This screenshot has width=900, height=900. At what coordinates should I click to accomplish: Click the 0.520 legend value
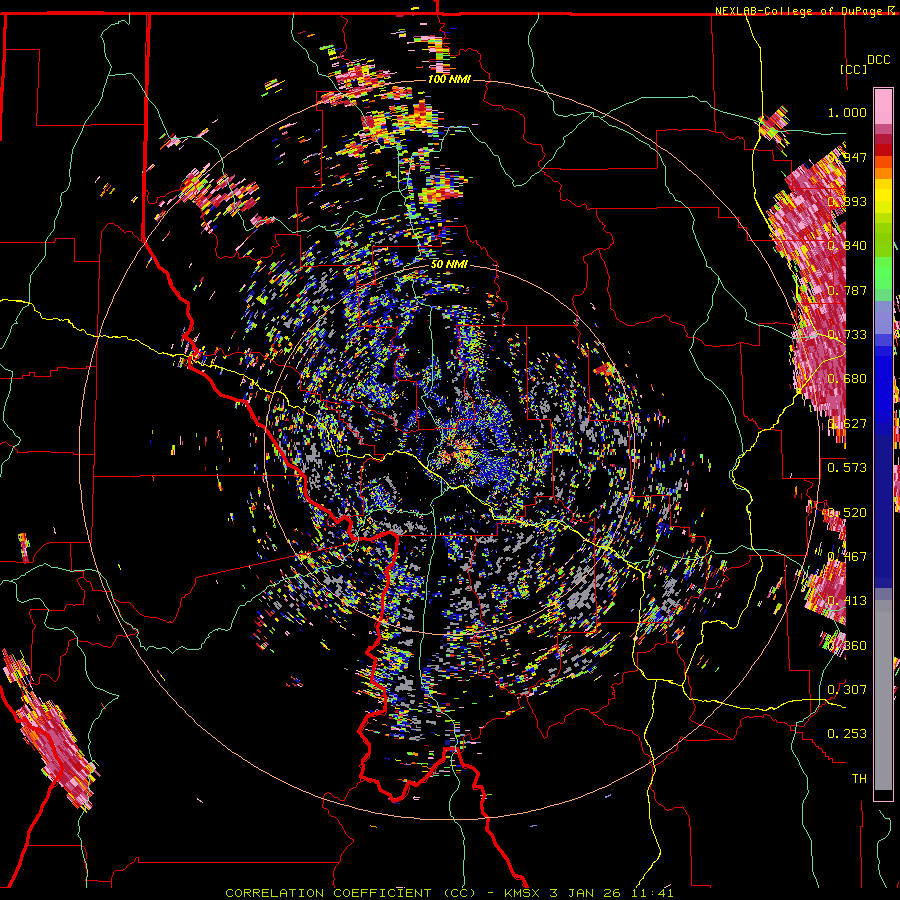coord(847,512)
